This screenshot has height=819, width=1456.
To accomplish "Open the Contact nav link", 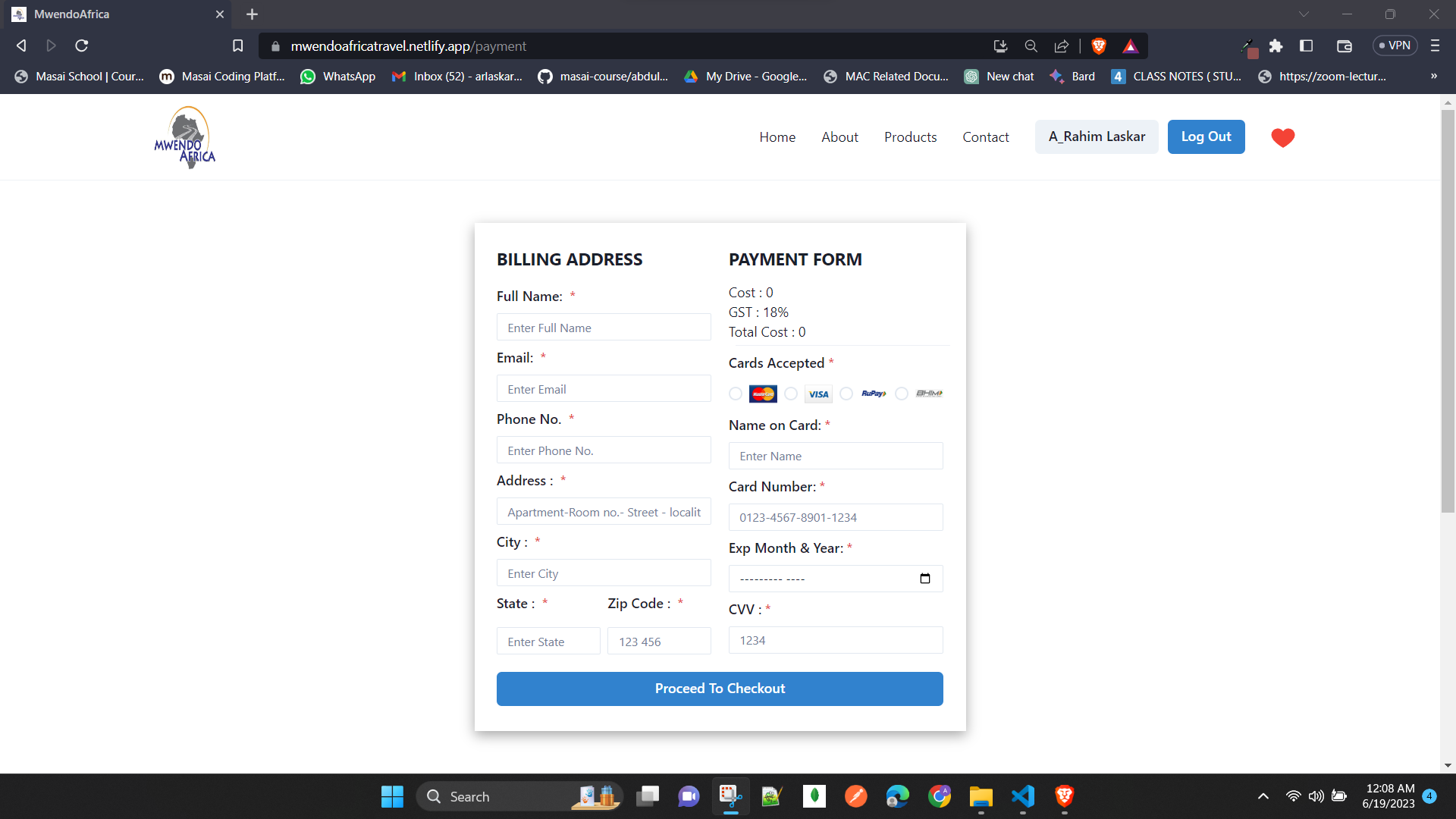I will 985,137.
